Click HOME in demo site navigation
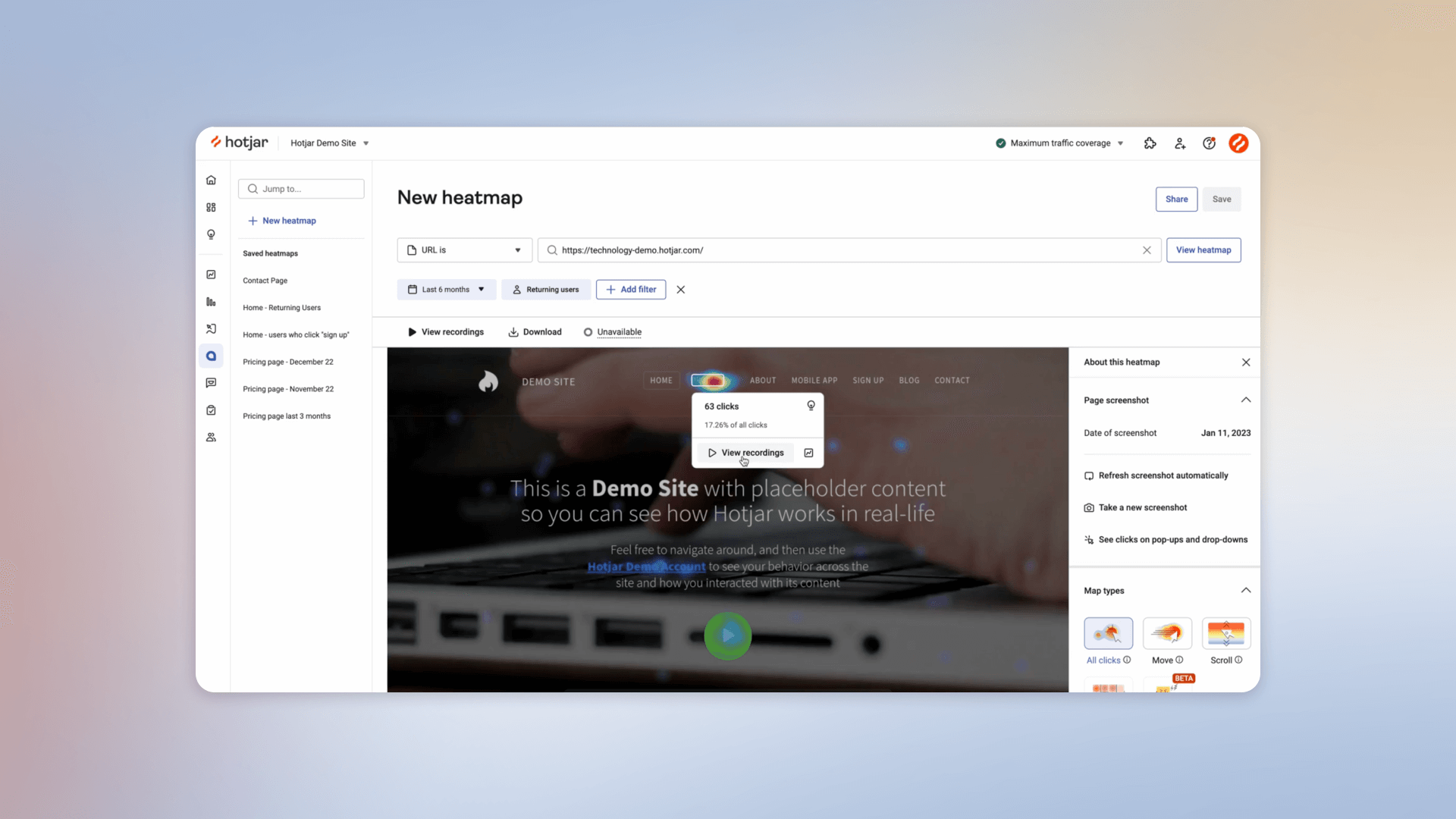The image size is (1456, 819). point(661,381)
